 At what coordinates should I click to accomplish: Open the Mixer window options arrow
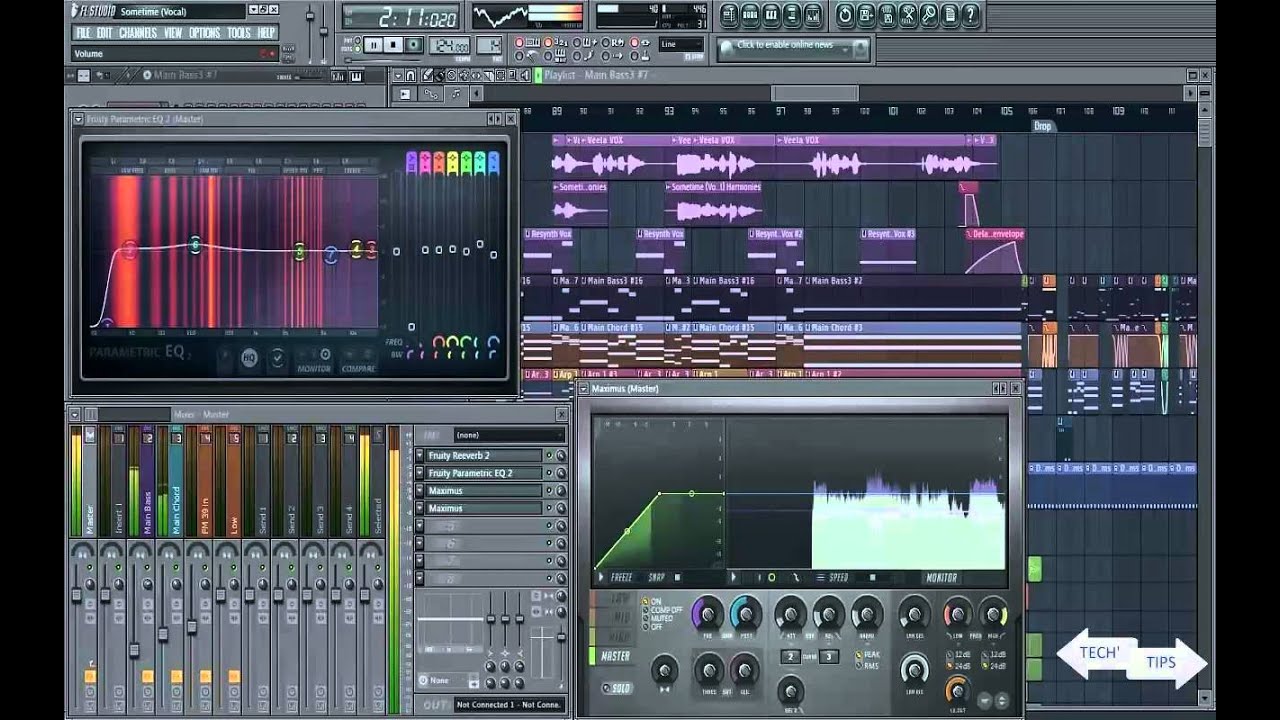click(x=76, y=413)
